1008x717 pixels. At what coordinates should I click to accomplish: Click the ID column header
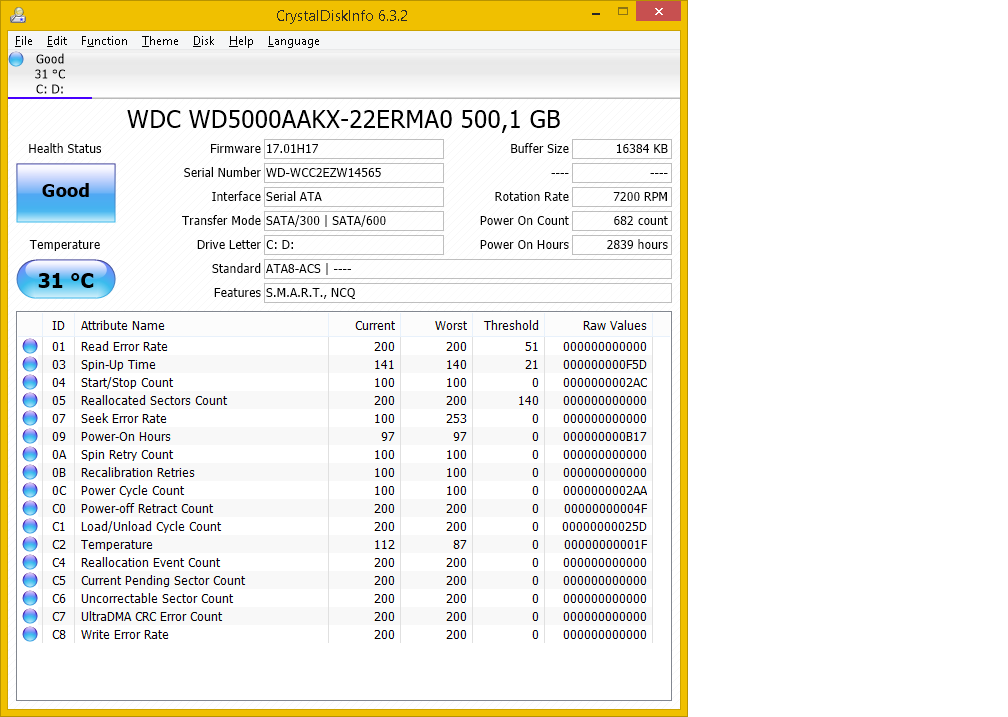(58, 325)
